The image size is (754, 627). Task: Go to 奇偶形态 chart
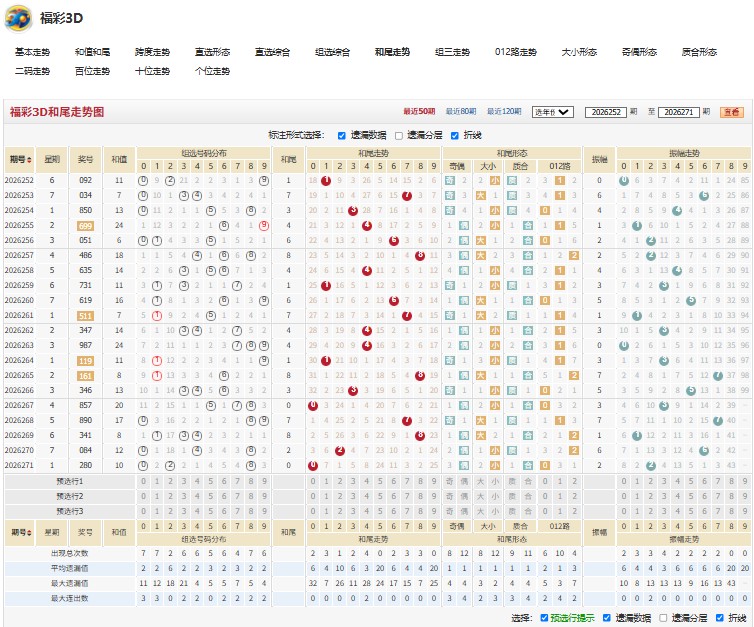pyautogui.click(x=640, y=52)
